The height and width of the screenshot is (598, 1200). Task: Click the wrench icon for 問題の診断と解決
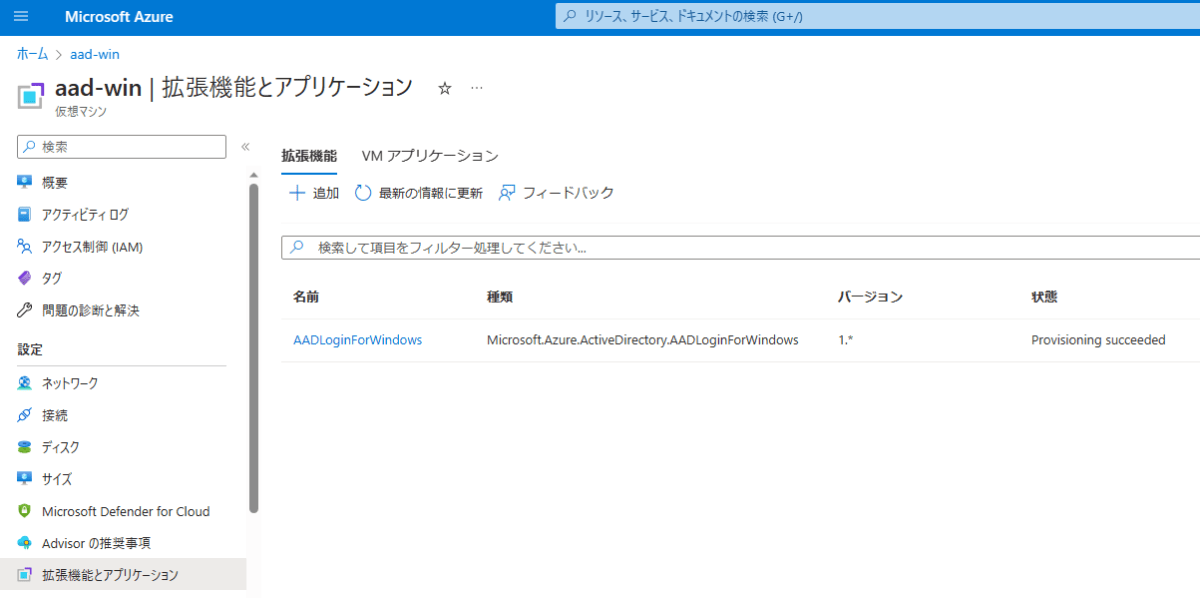point(25,310)
